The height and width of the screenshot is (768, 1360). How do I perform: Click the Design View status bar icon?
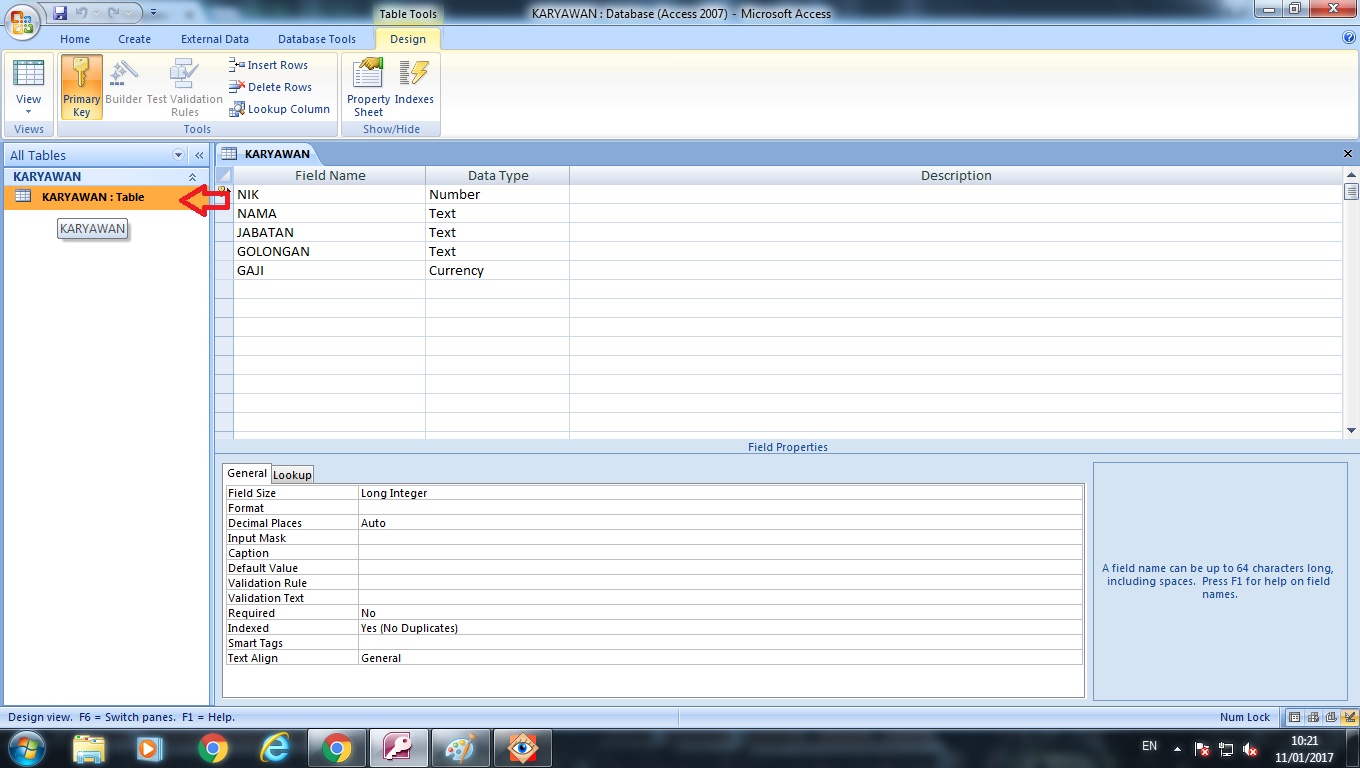pos(1350,717)
